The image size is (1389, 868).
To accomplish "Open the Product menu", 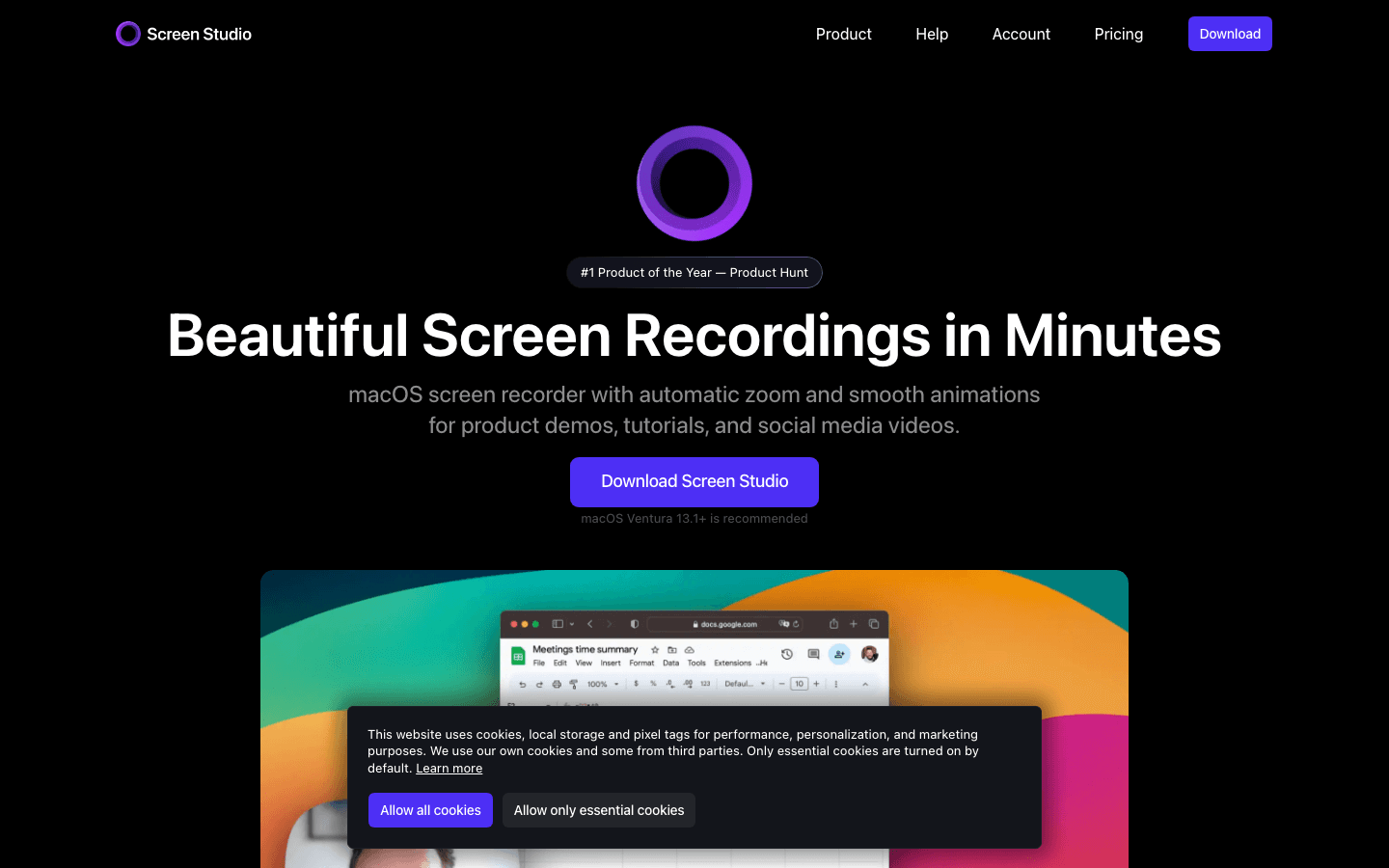I will pos(843,34).
